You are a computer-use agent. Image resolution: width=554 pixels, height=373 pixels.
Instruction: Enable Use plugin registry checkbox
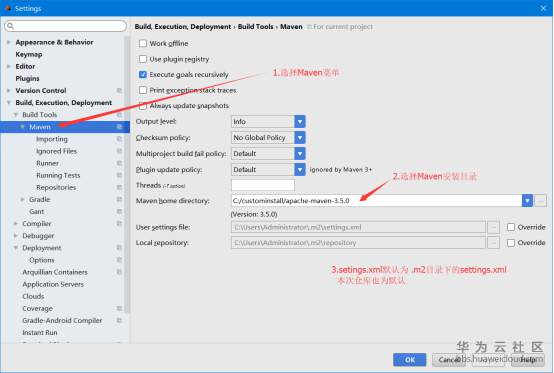tap(143, 59)
